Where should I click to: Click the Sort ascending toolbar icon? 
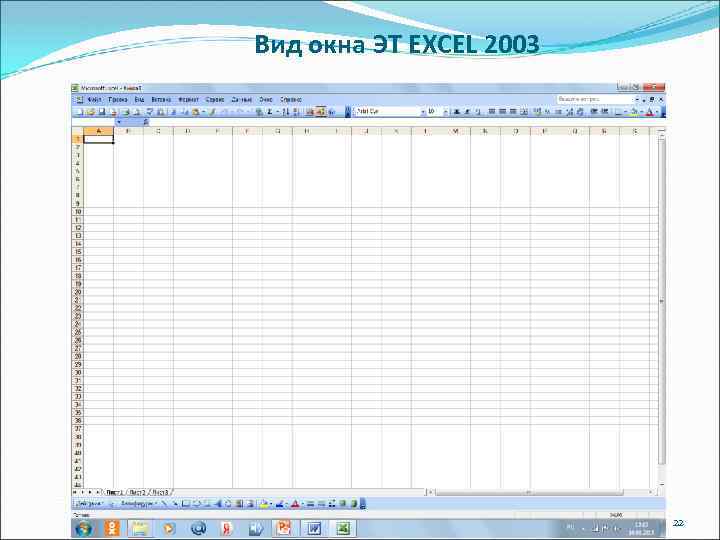(x=286, y=112)
